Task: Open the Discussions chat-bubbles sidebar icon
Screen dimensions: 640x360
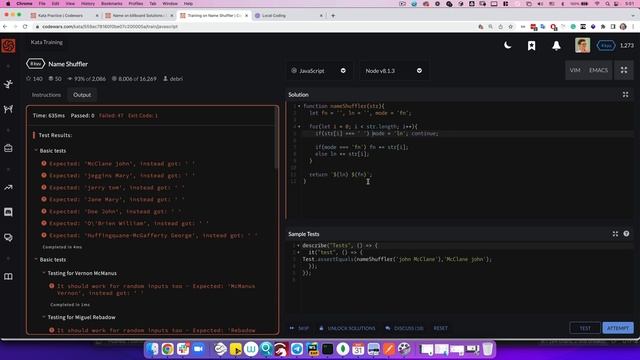Action: tap(8, 237)
